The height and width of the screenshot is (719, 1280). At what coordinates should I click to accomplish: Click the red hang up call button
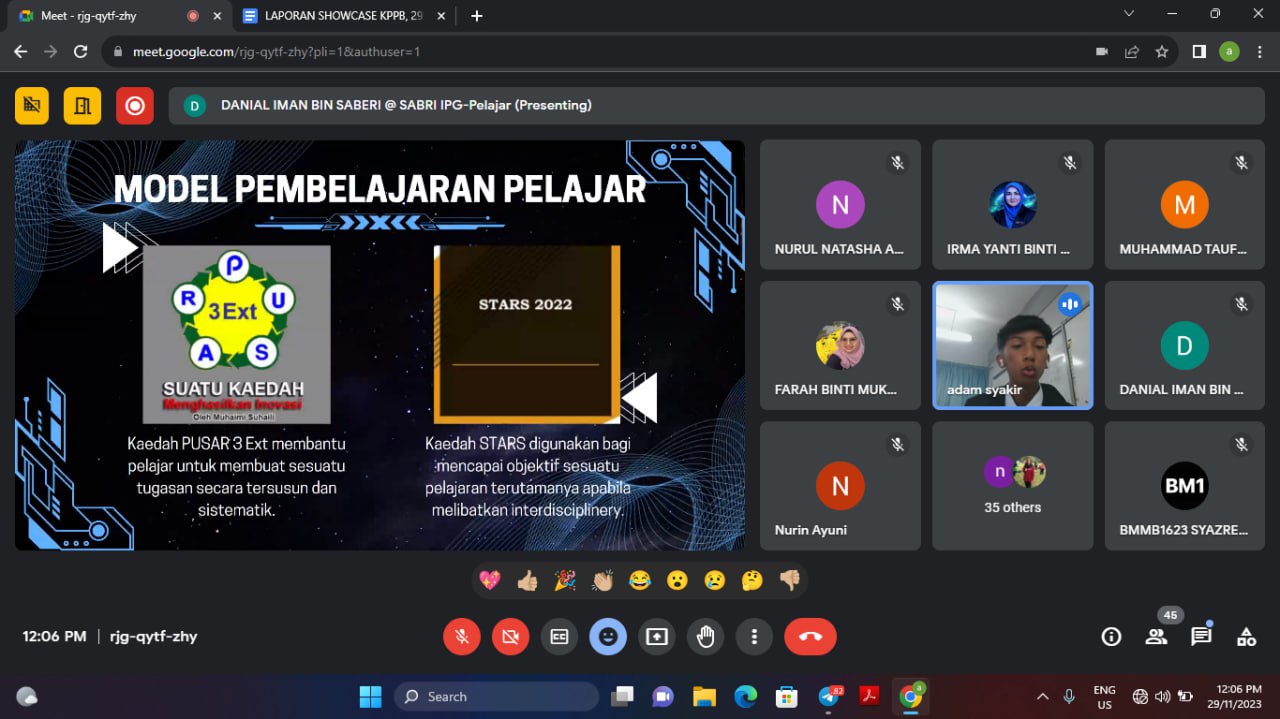pyautogui.click(x=810, y=637)
